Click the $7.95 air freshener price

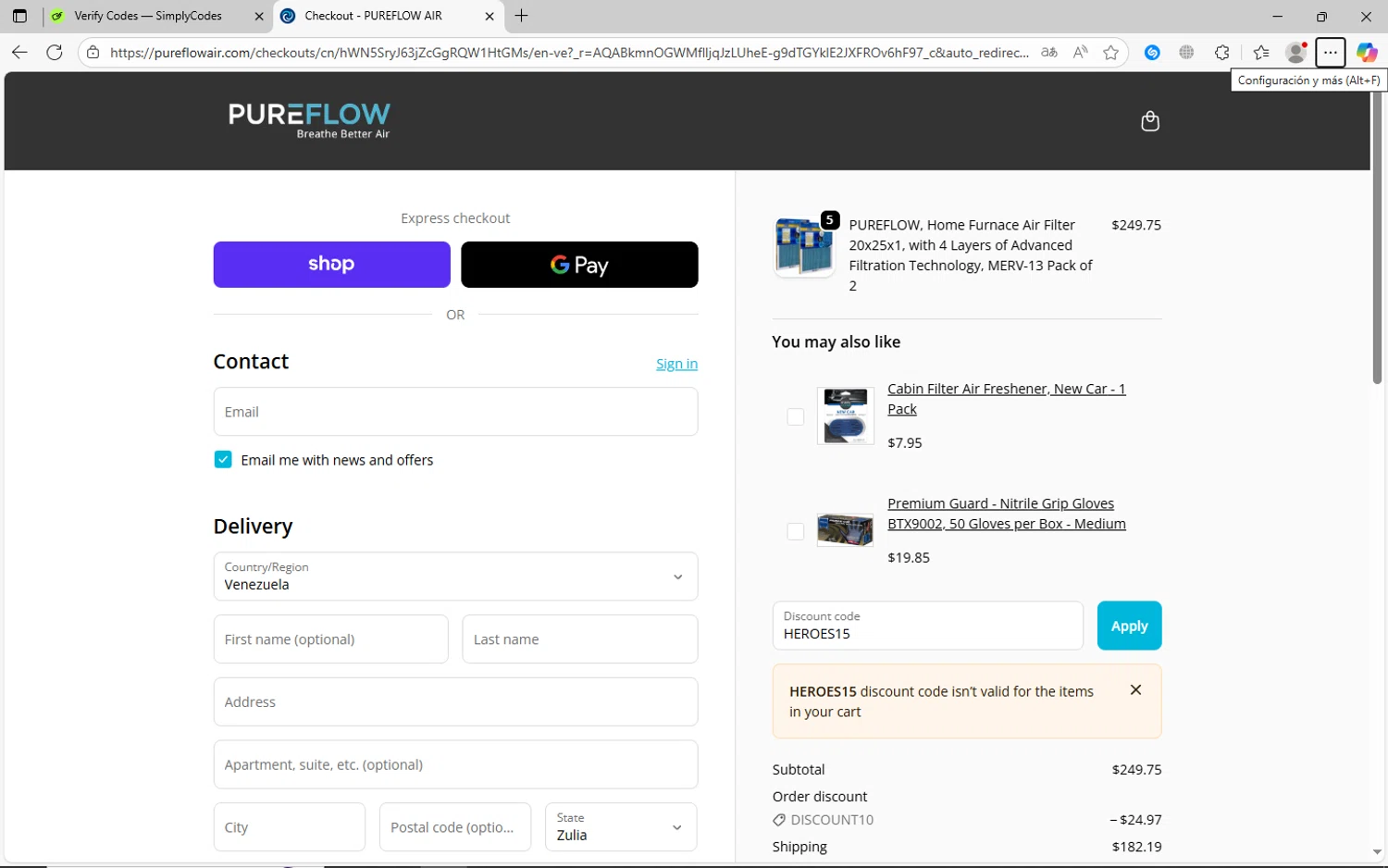(904, 443)
